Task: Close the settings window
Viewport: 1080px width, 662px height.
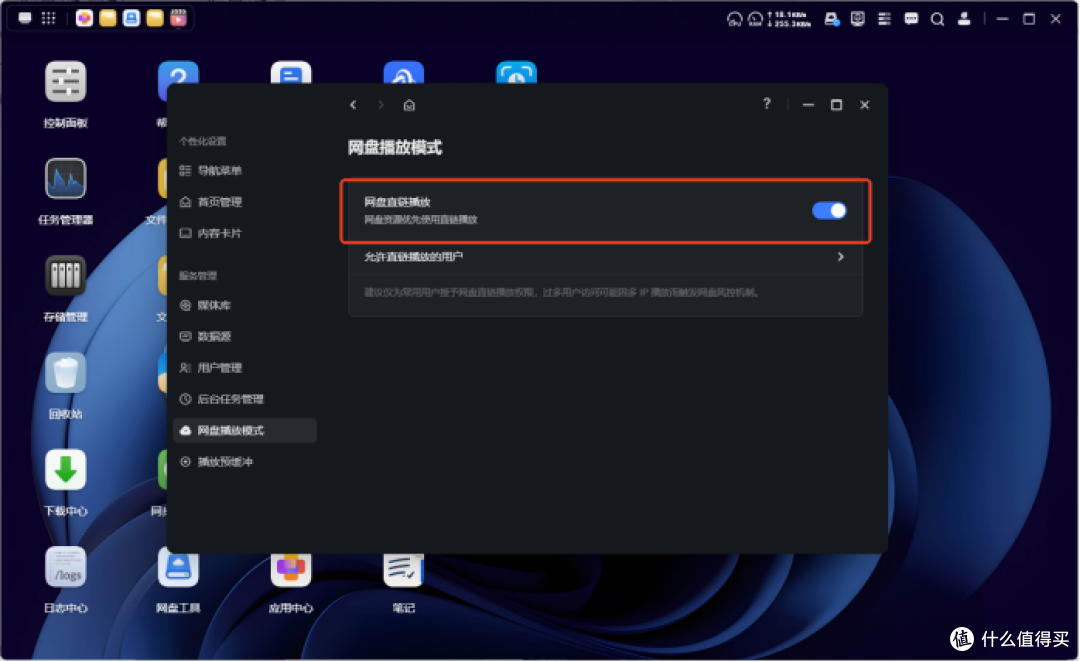Action: pyautogui.click(x=864, y=105)
